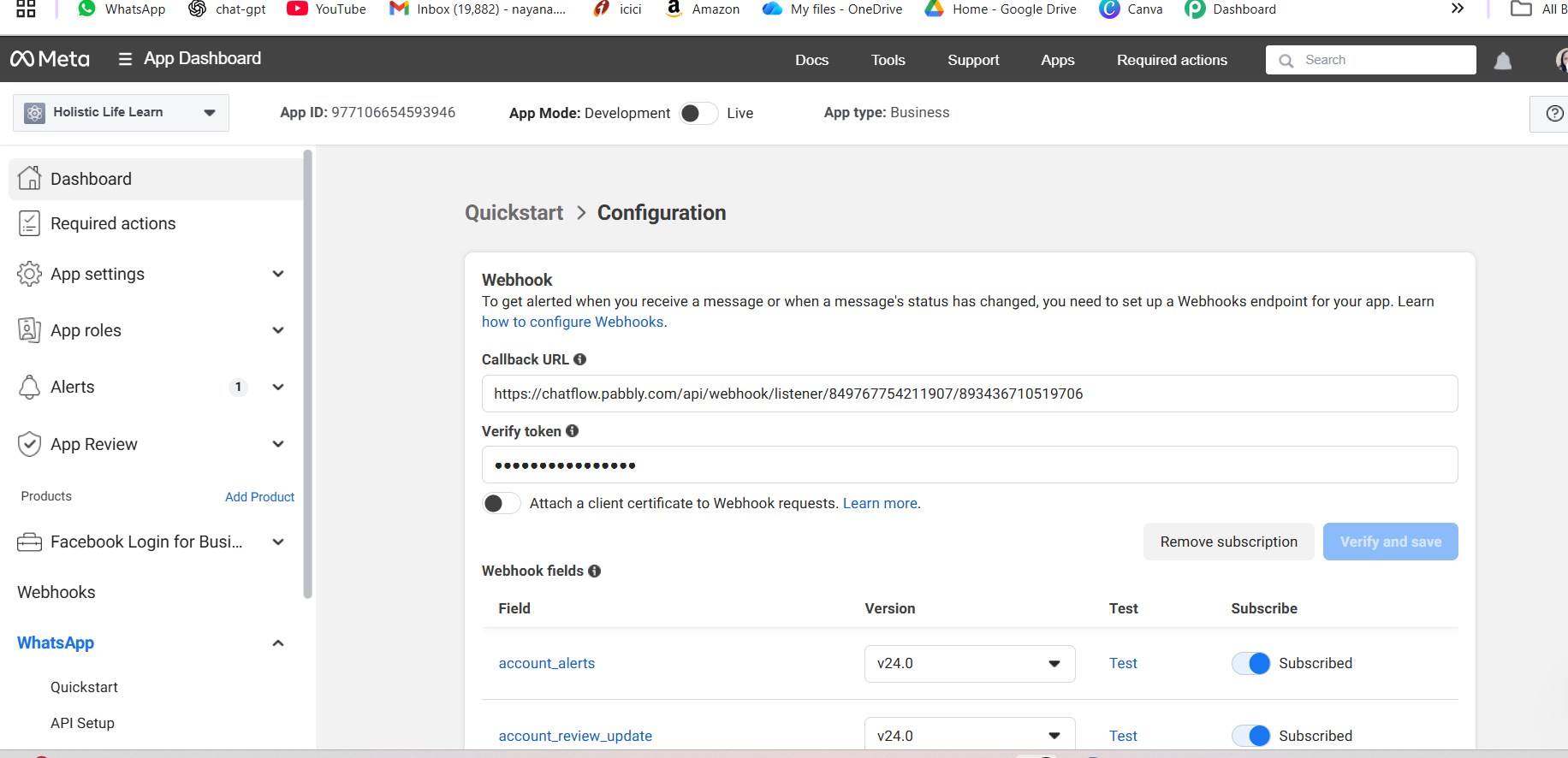The image size is (1568, 758).
Task: Click the Remove subscription button
Action: (1228, 542)
